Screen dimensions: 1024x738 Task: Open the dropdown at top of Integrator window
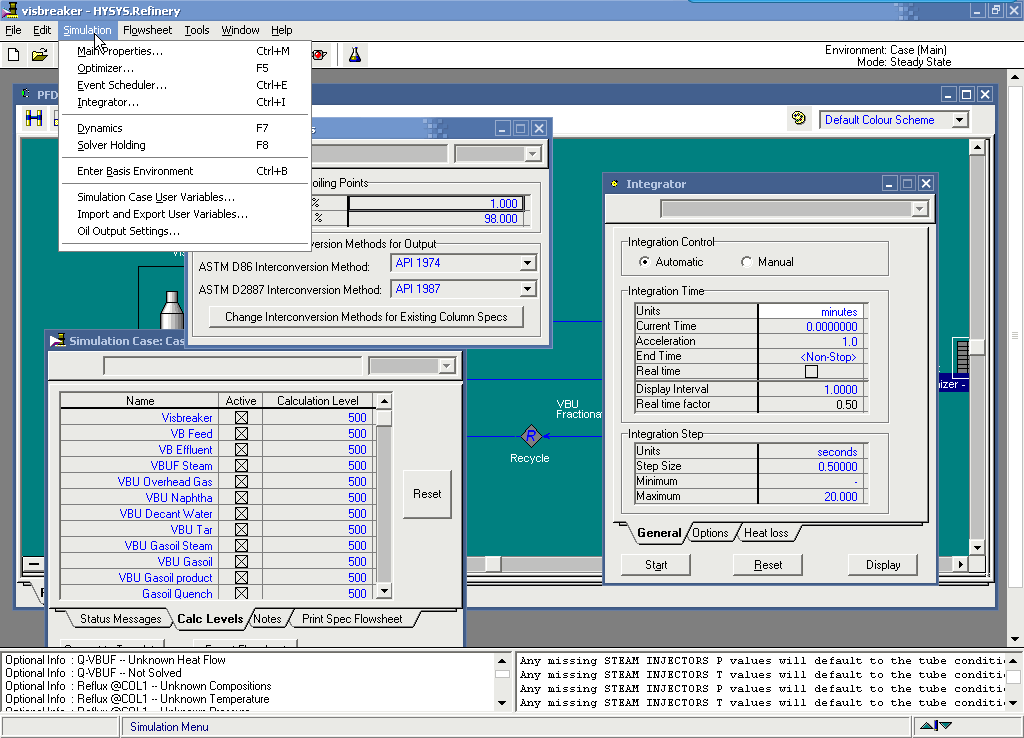click(x=919, y=209)
